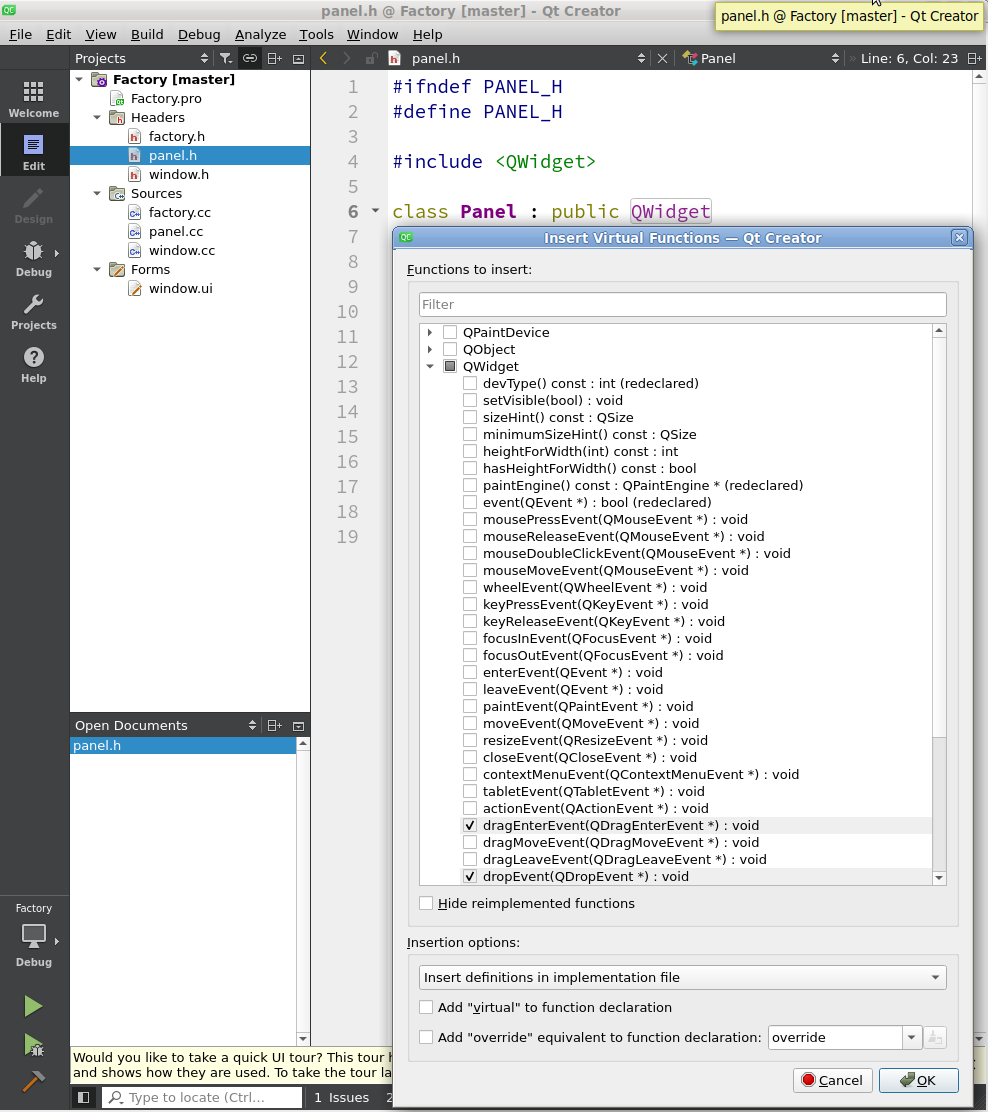988x1112 pixels.
Task: Expand the QObject tree node
Action: [430, 349]
